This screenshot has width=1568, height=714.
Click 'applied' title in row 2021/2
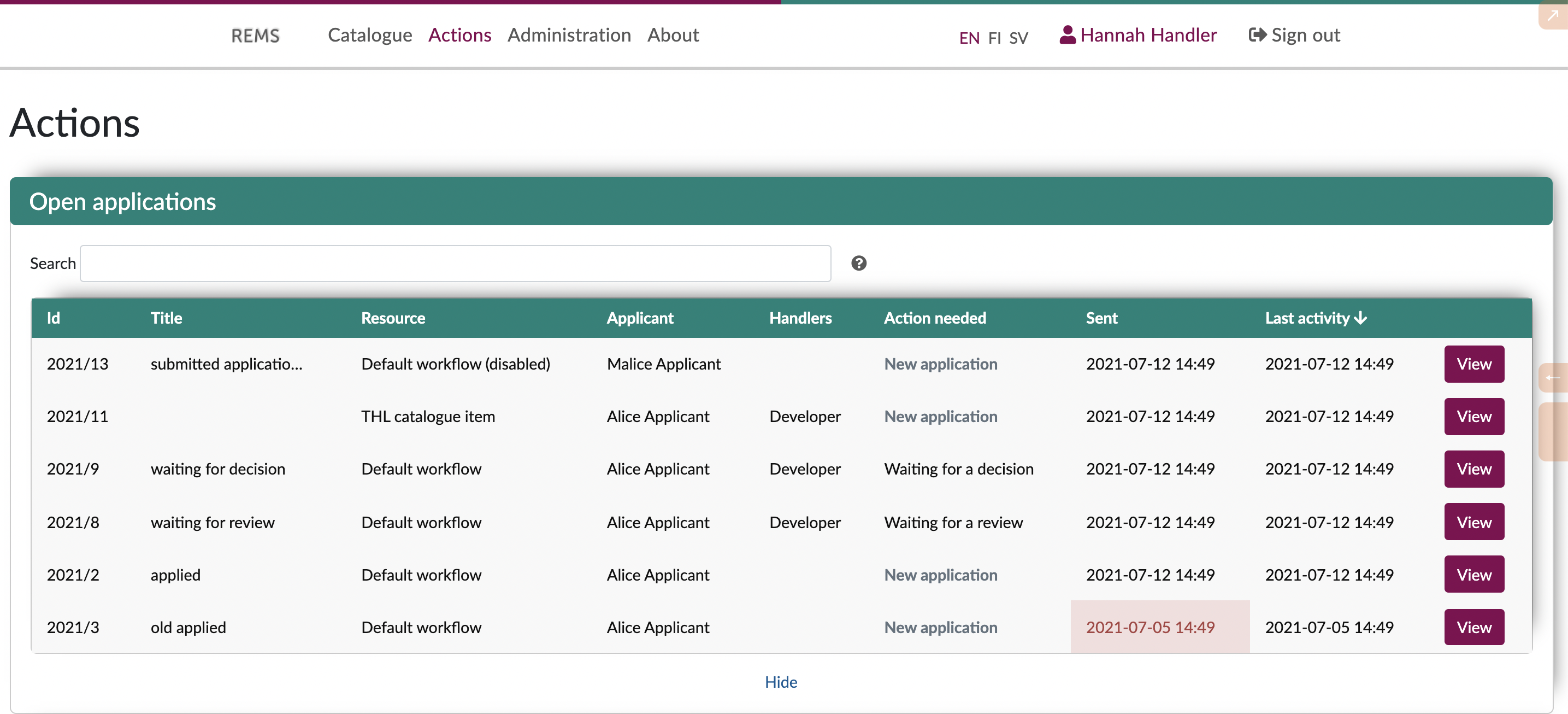coord(175,575)
